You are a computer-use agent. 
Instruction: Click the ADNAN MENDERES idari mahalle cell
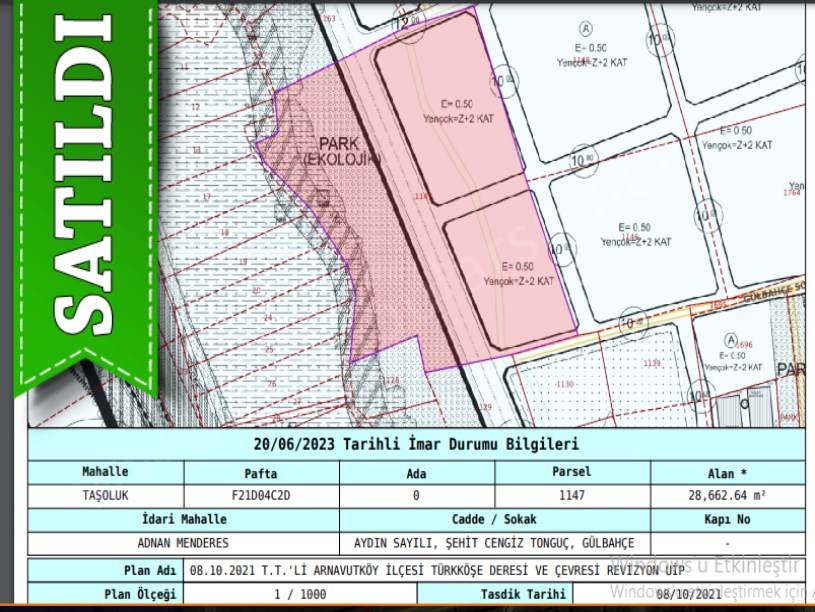[x=183, y=543]
